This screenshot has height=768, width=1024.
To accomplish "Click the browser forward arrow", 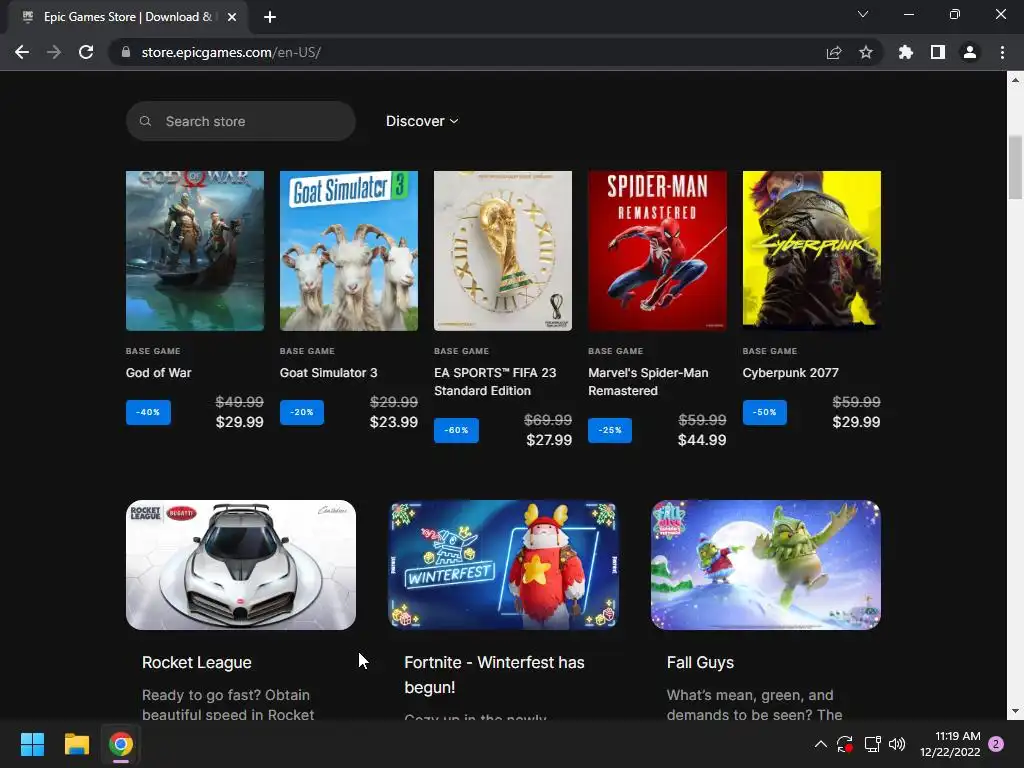I will [54, 52].
